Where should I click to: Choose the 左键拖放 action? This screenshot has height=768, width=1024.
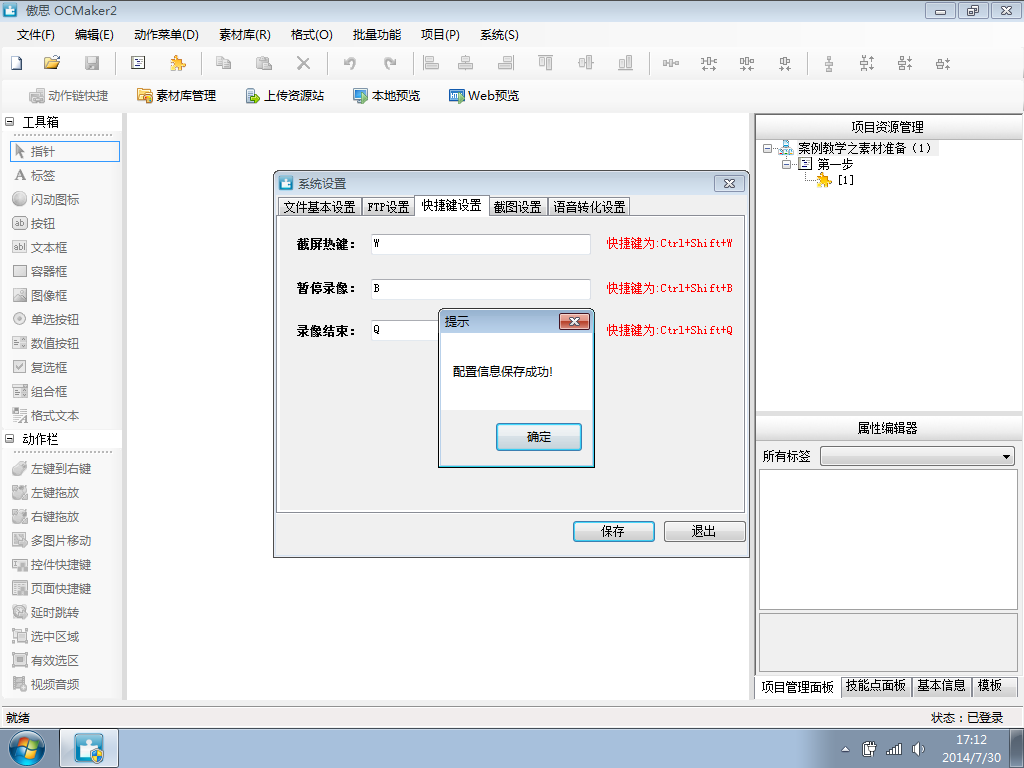(46, 493)
